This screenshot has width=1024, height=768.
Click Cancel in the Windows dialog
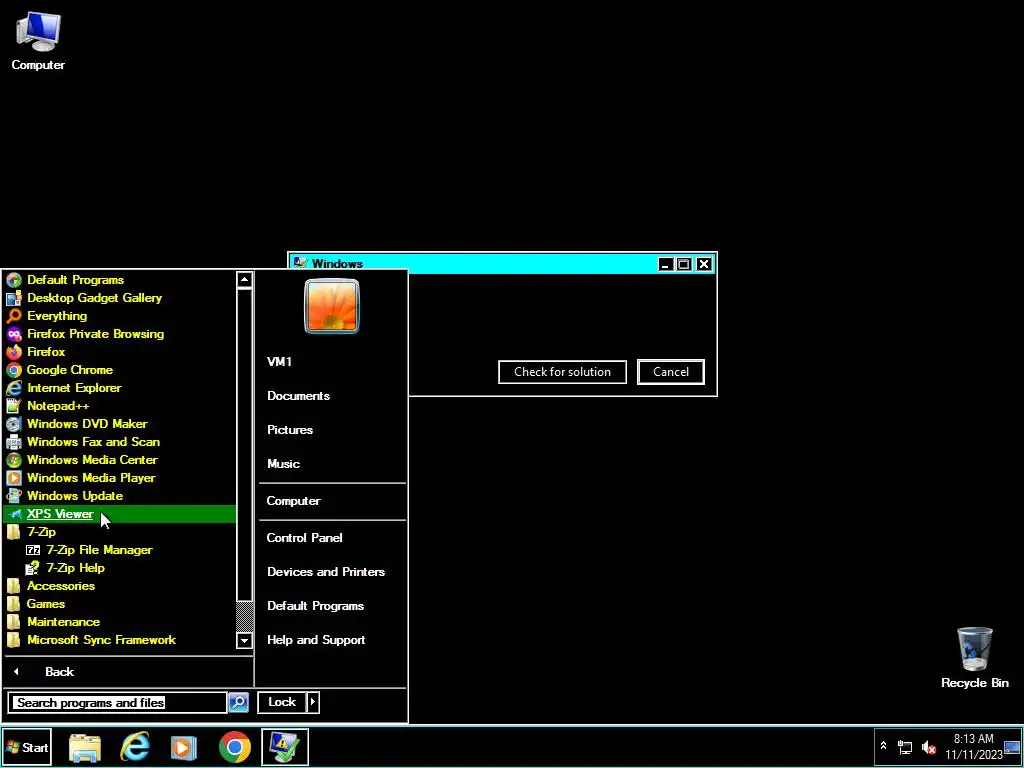pyautogui.click(x=671, y=372)
